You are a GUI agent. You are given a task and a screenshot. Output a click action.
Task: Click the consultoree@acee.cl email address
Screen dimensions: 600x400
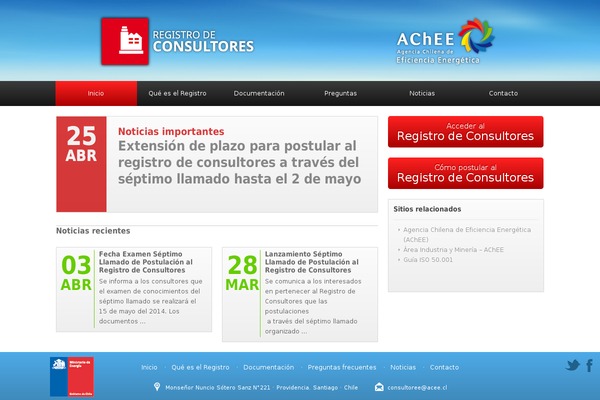pyautogui.click(x=417, y=387)
